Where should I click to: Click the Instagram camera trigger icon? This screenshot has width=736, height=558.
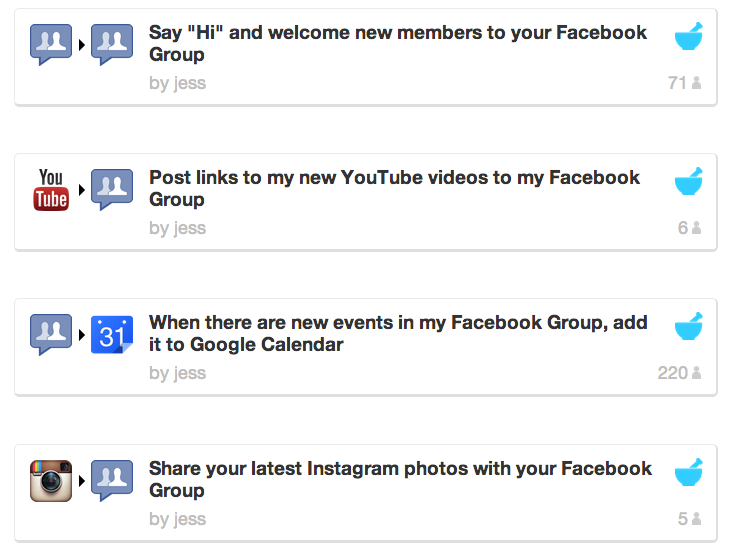click(x=51, y=481)
